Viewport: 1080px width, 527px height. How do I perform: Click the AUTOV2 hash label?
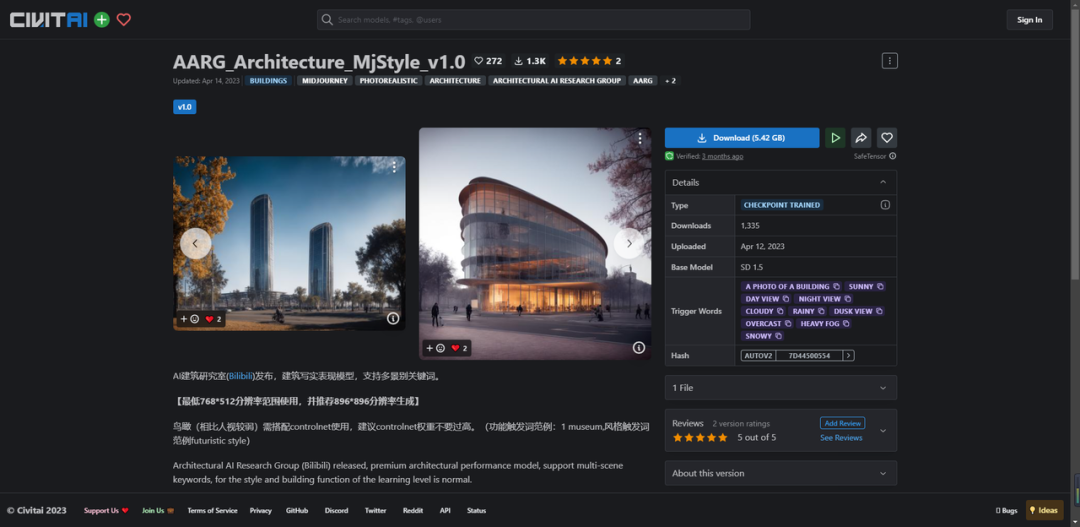758,355
